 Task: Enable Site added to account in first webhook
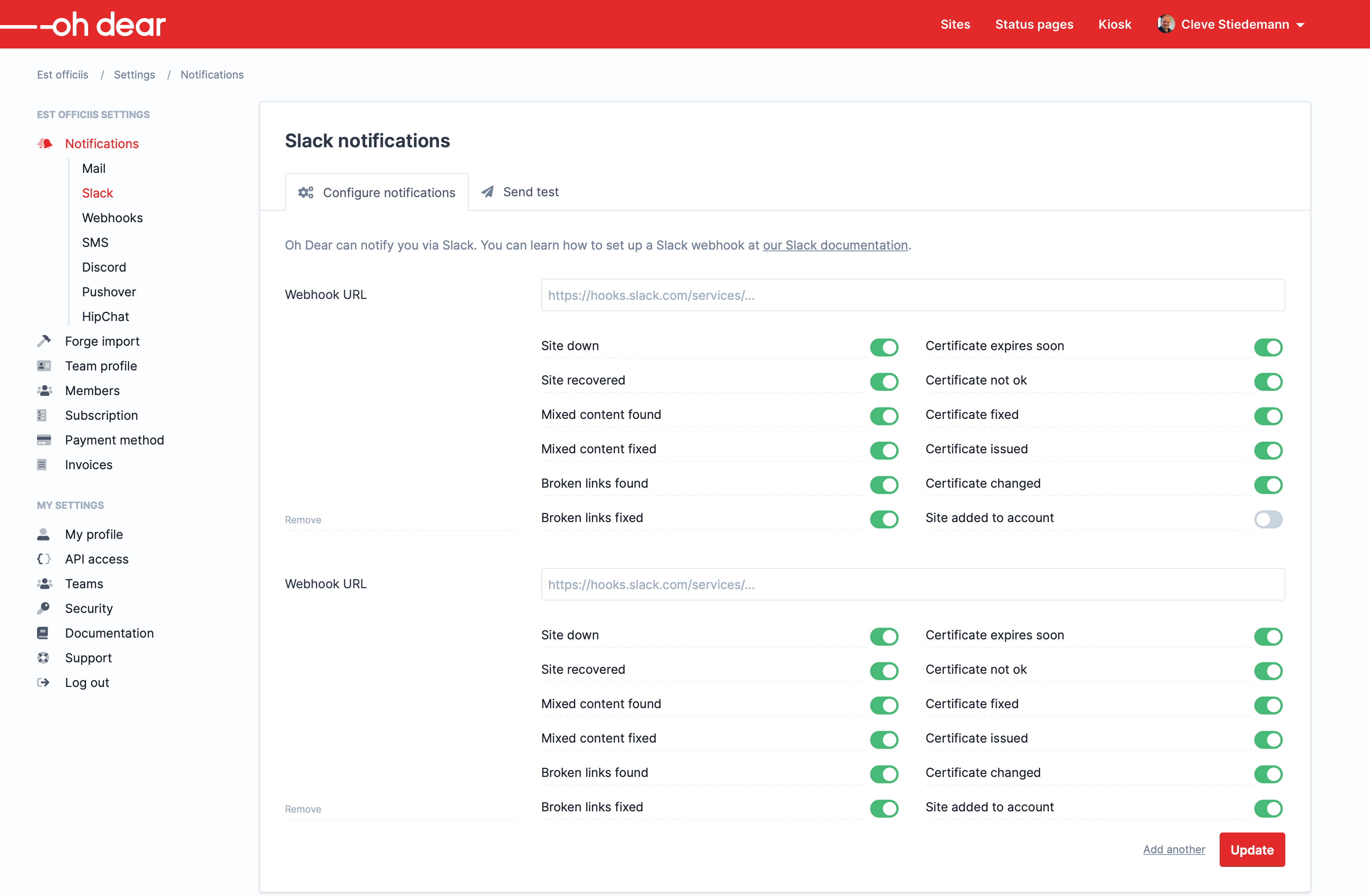1268,519
